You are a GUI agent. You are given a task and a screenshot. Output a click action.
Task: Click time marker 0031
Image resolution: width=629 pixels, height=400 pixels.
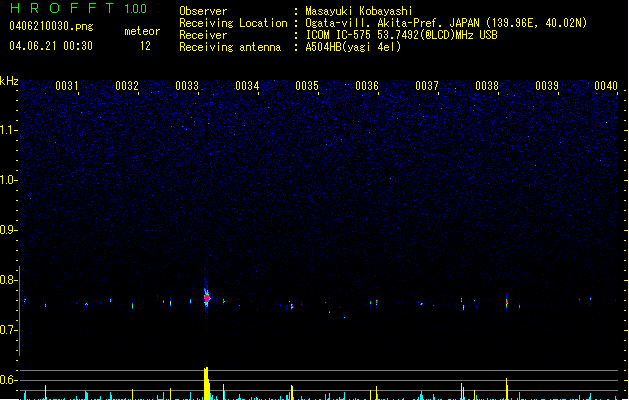pos(67,86)
